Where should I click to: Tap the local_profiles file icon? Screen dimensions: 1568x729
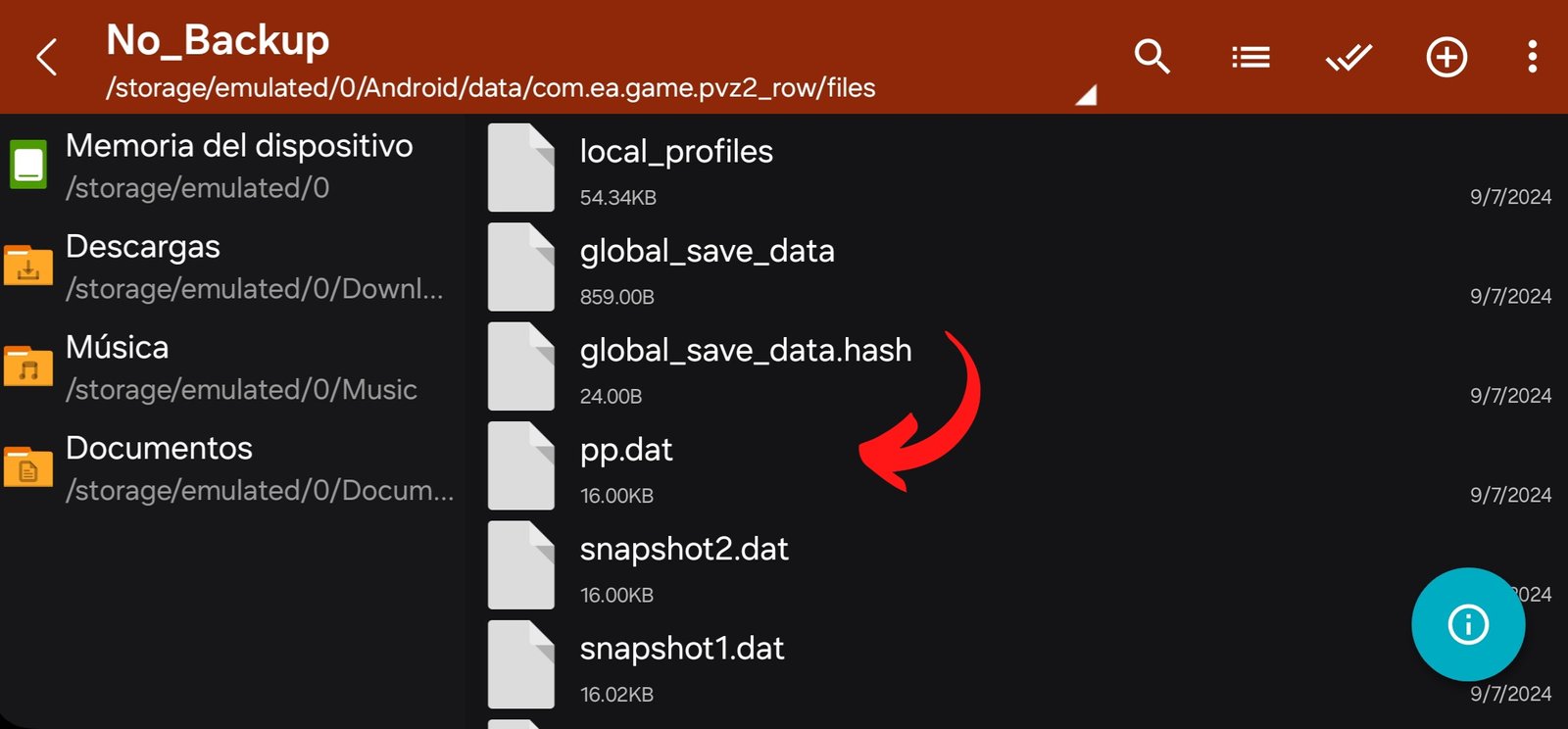coord(521,168)
